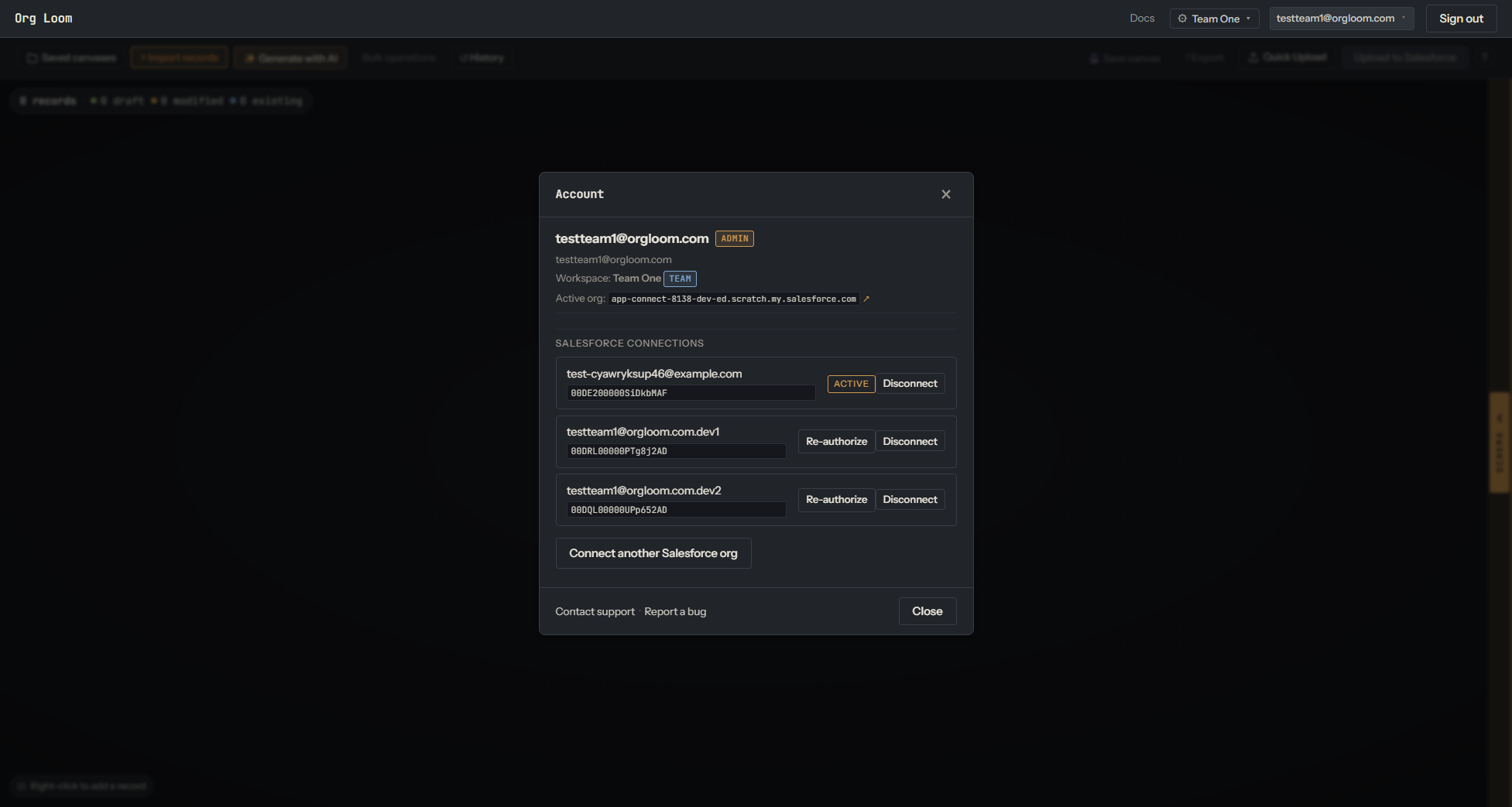Select the org ID 00DQL00000UPp652AD field

[676, 510]
